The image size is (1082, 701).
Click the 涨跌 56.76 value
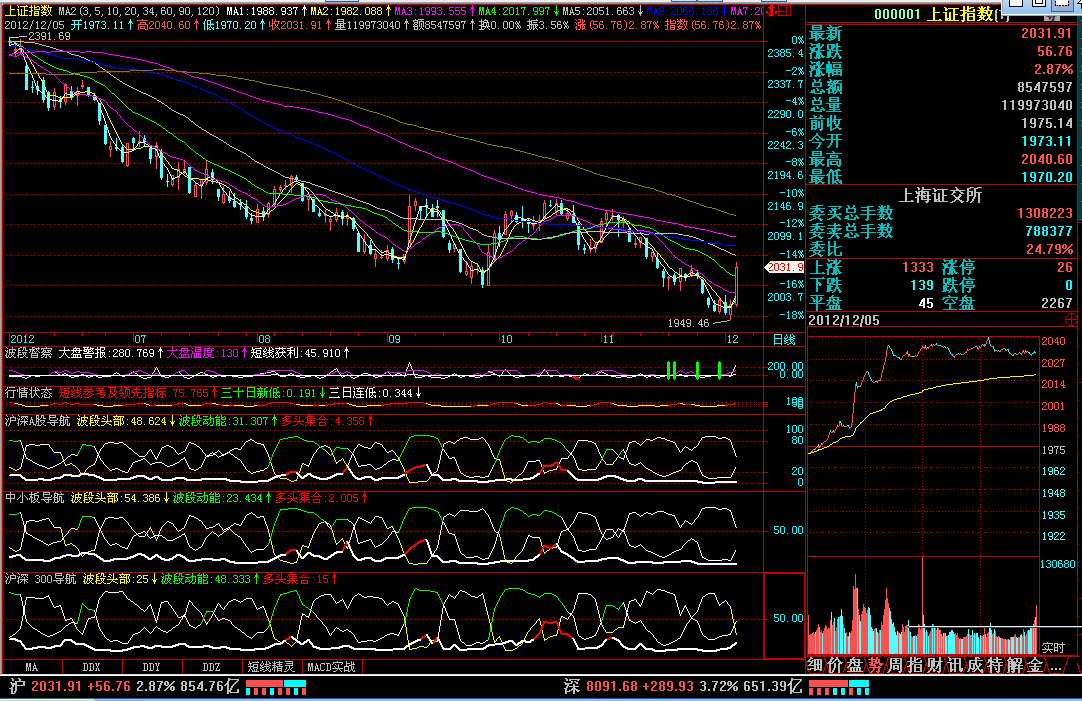point(1054,51)
